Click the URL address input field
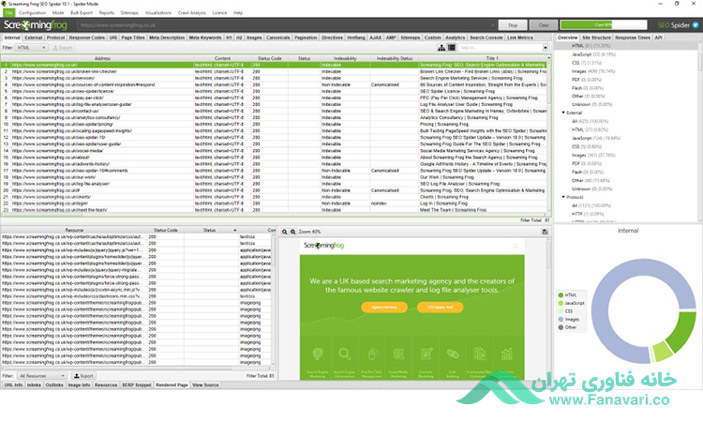 287,25
